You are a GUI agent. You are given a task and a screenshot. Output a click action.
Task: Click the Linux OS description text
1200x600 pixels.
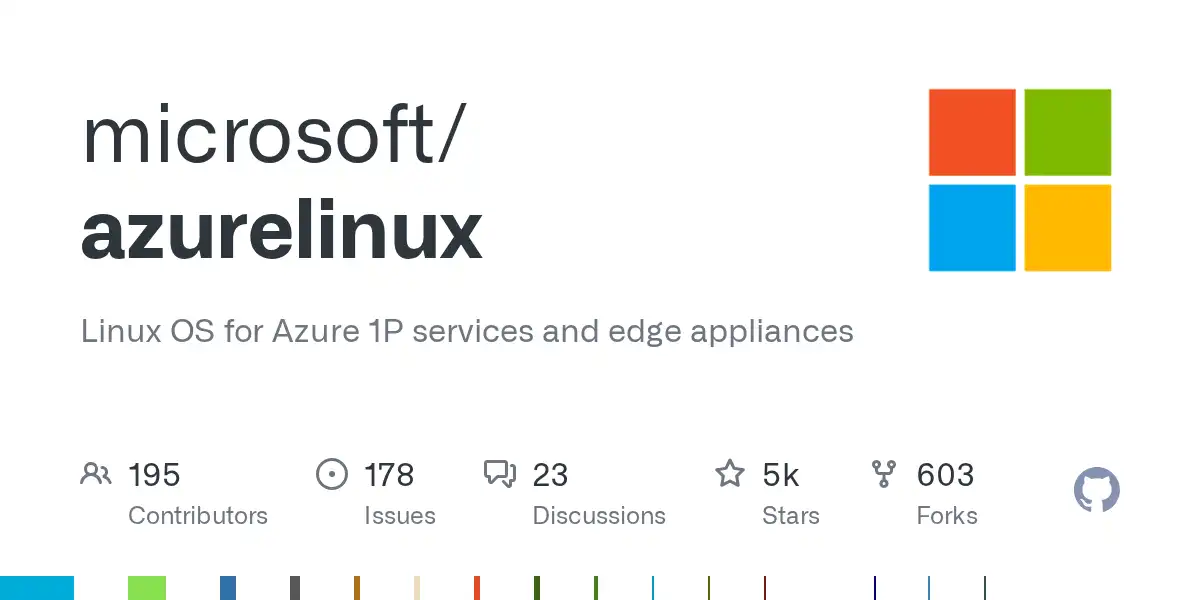pyautogui.click(x=467, y=331)
